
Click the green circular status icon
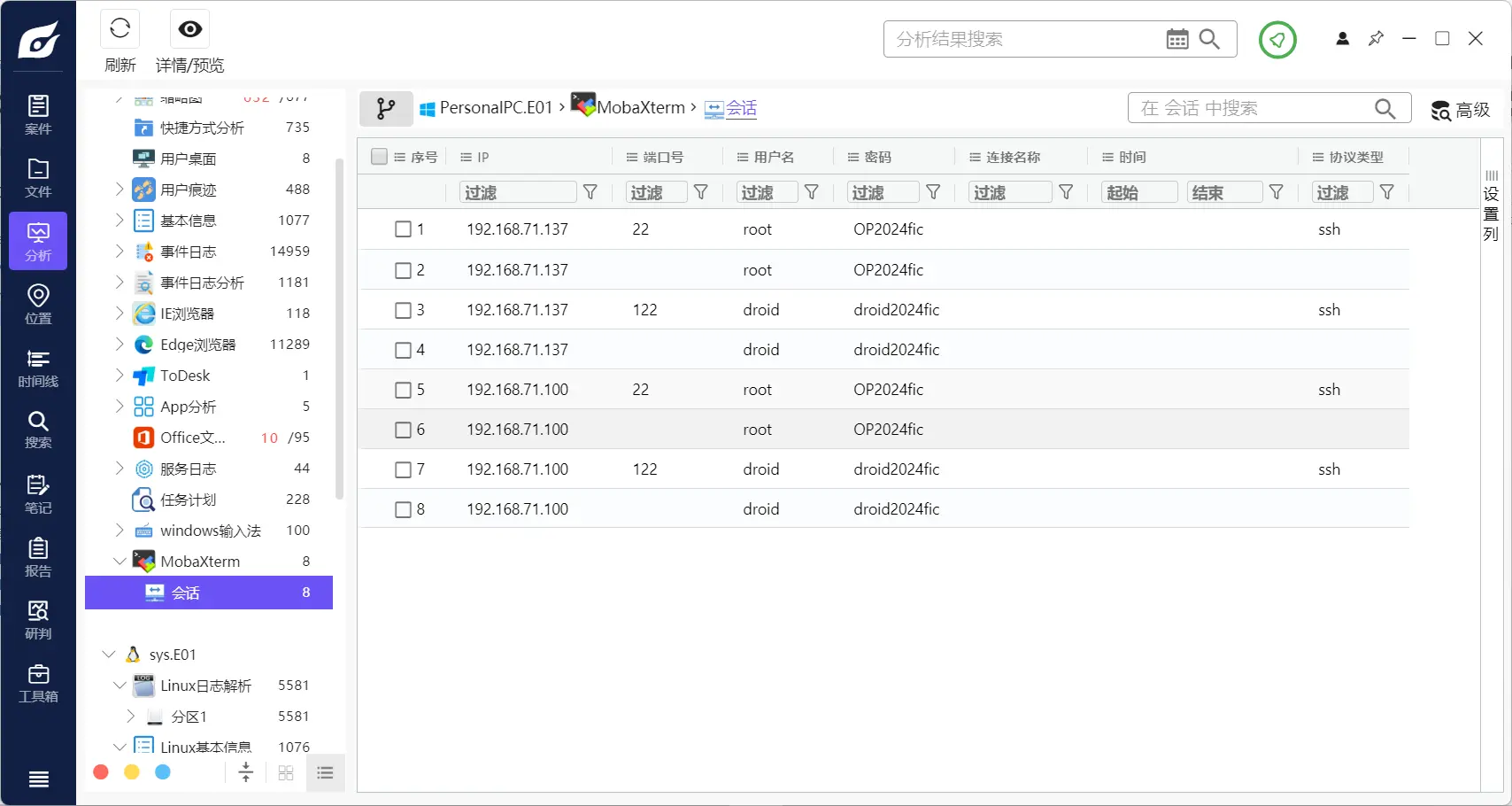tap(1277, 39)
